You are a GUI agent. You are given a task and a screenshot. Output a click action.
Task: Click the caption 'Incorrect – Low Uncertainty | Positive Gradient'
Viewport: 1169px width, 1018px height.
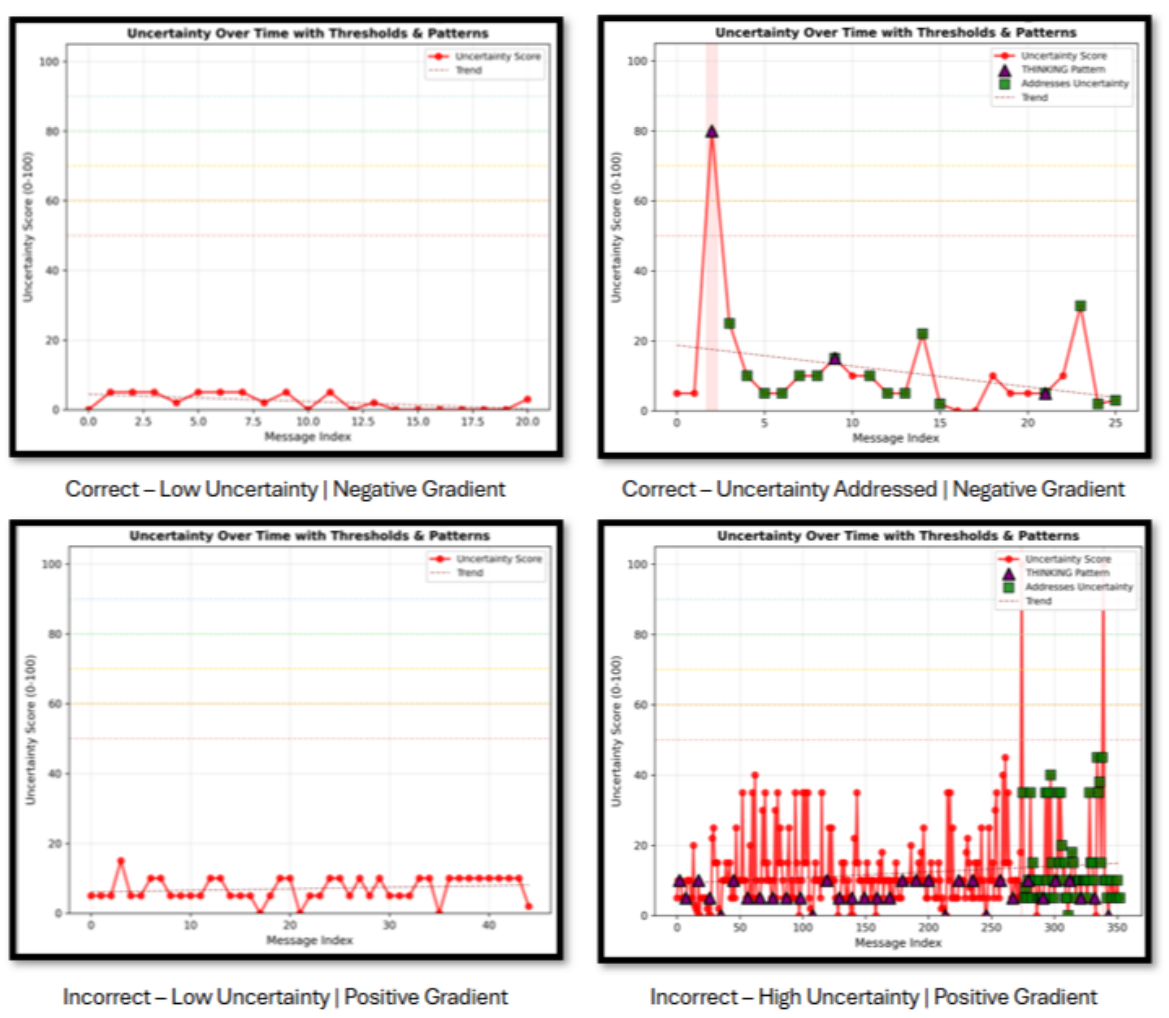[x=285, y=996]
